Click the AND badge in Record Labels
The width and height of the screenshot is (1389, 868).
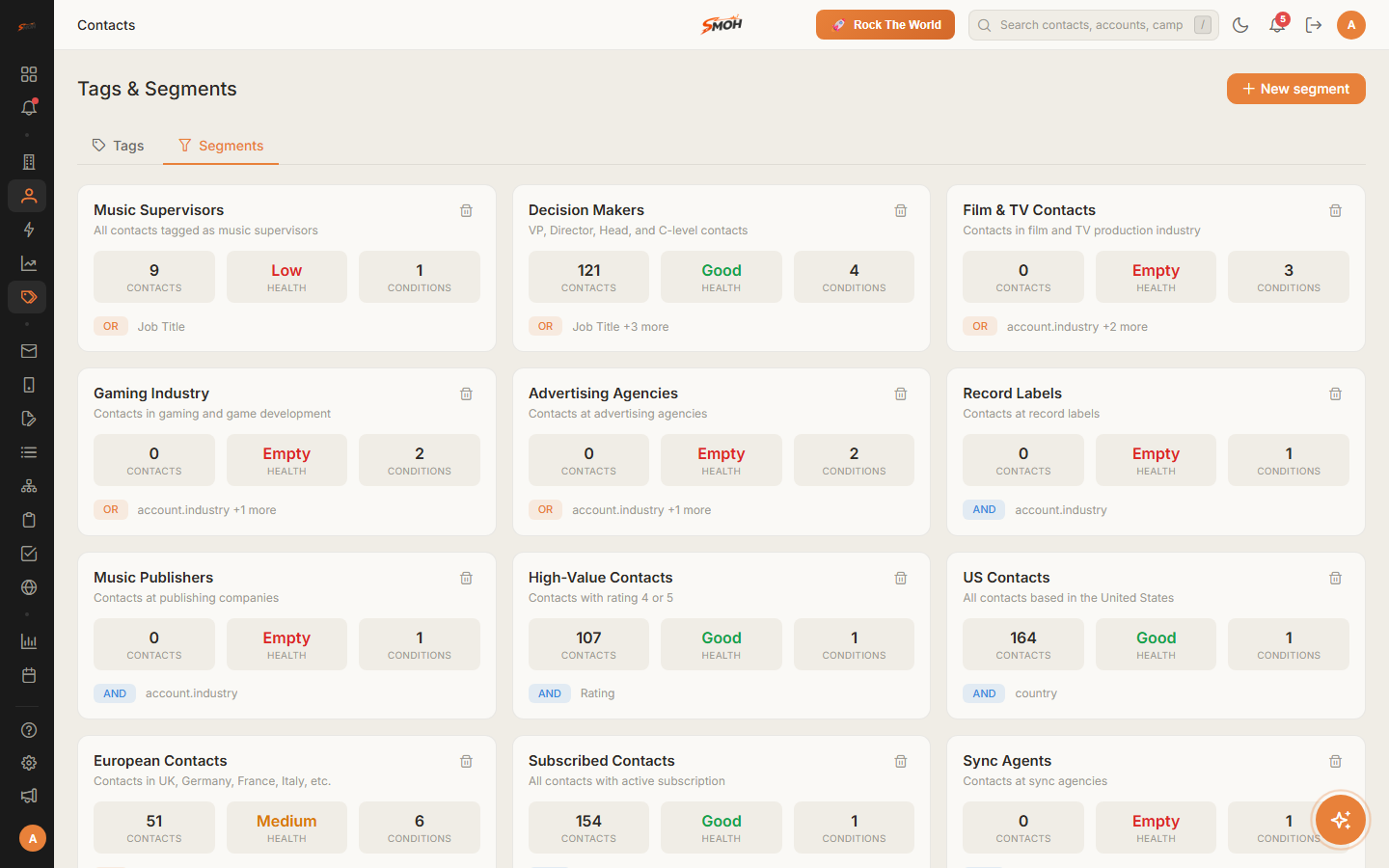coord(984,509)
